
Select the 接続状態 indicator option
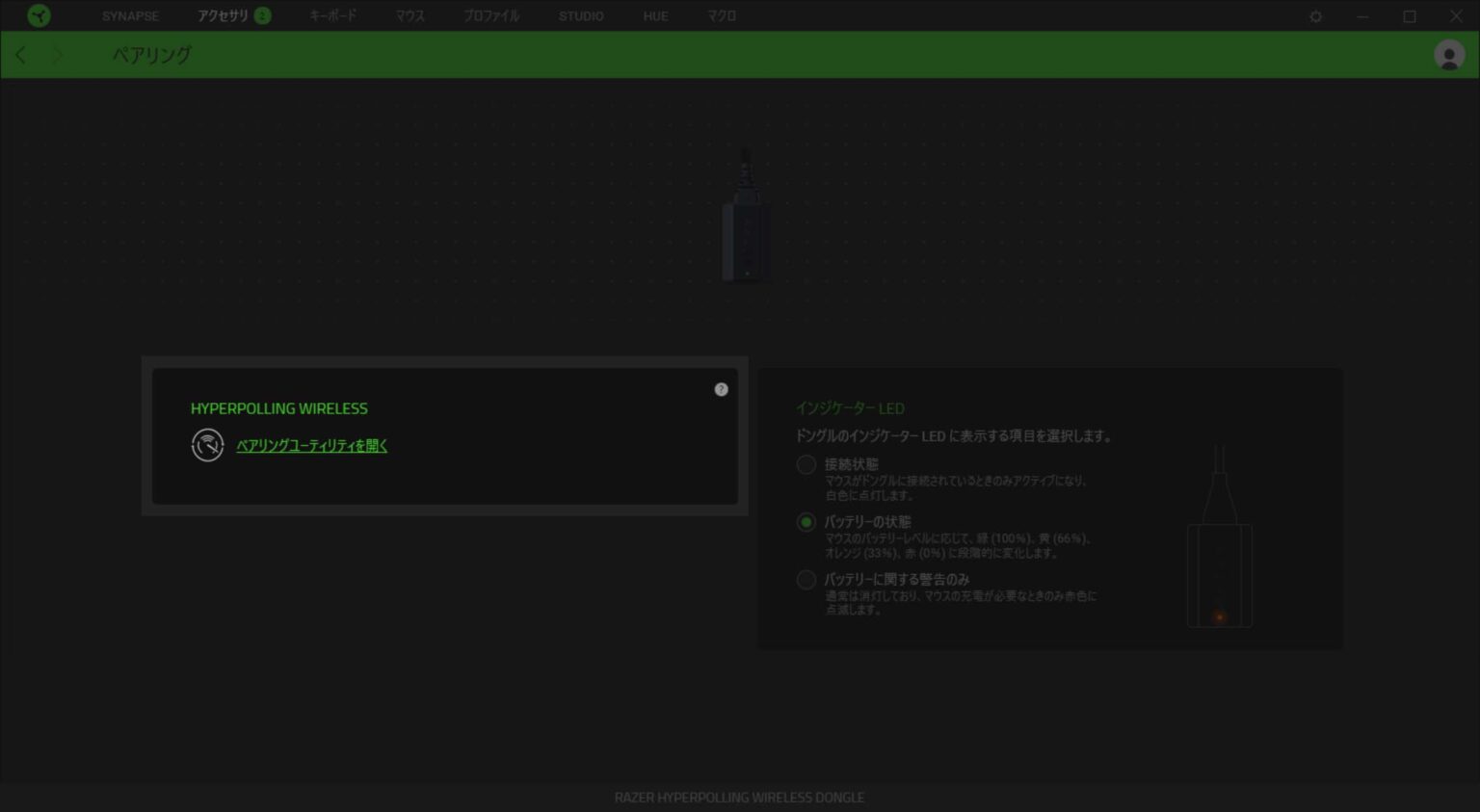point(806,464)
